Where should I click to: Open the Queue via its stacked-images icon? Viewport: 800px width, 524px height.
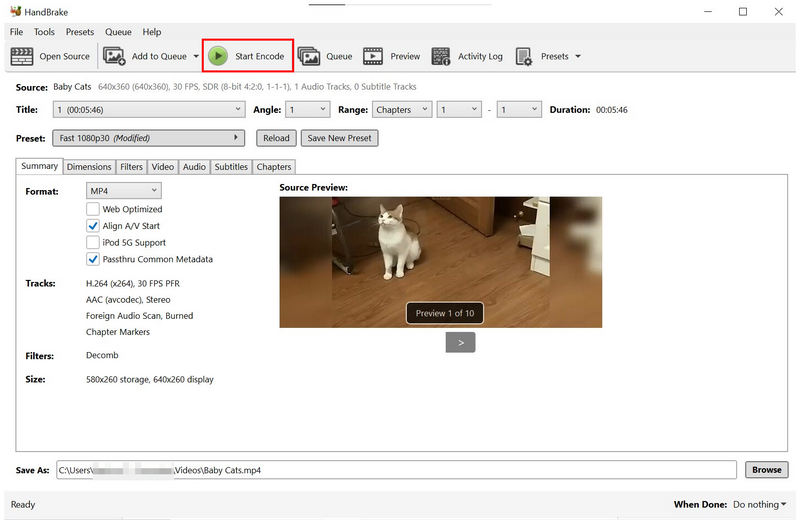pos(309,56)
